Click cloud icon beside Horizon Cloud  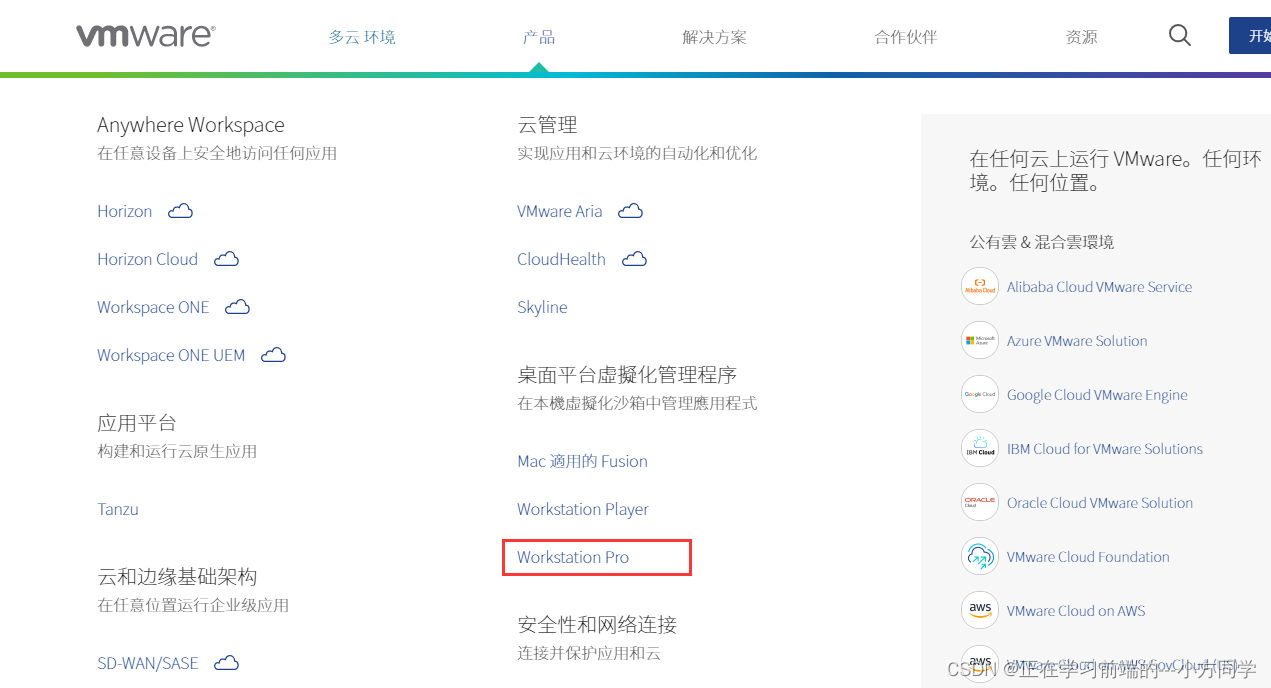click(227, 259)
